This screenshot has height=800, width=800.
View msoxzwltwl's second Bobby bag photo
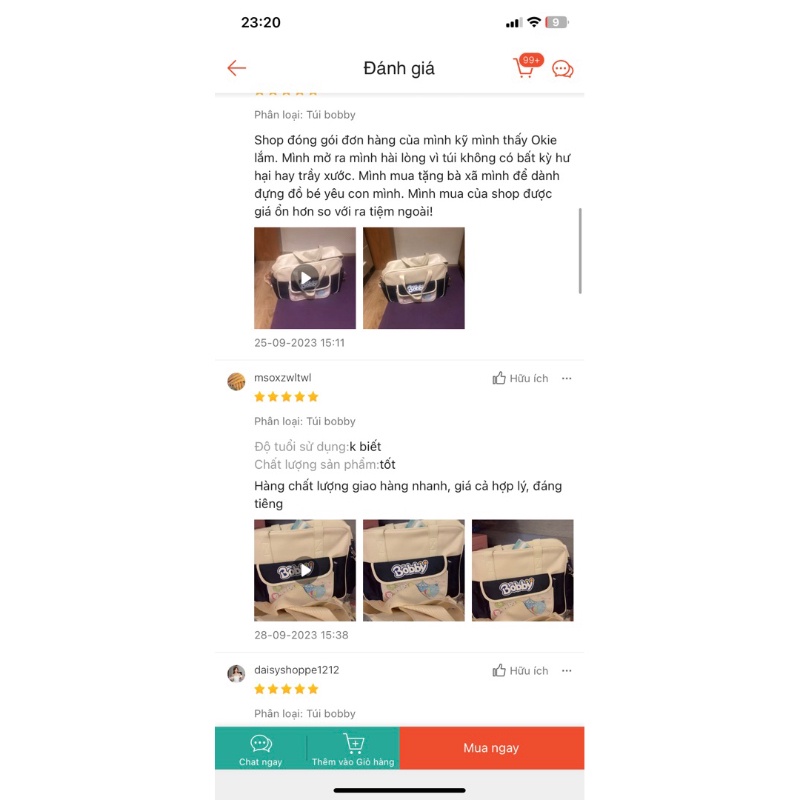[x=414, y=570]
